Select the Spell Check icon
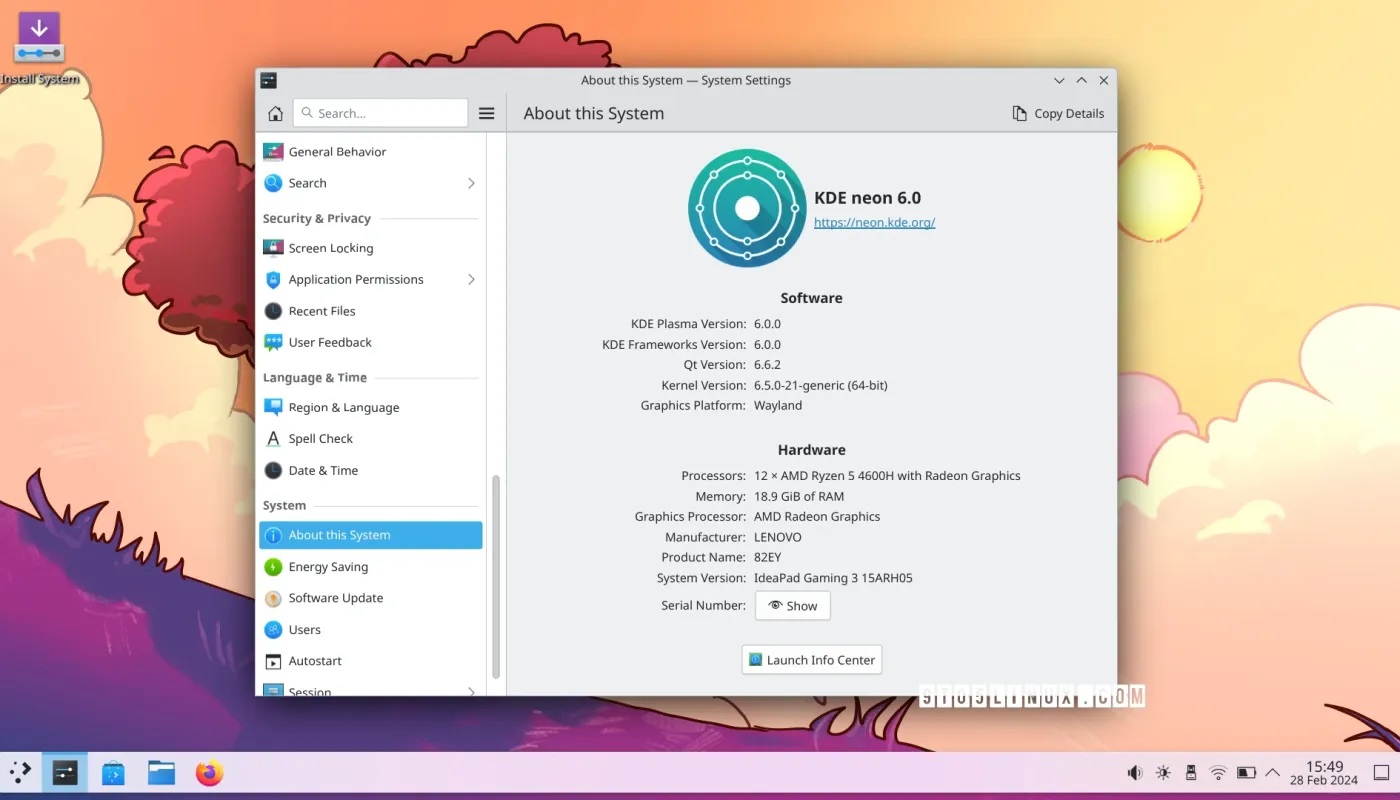Image resolution: width=1400 pixels, height=800 pixels. click(x=273, y=438)
